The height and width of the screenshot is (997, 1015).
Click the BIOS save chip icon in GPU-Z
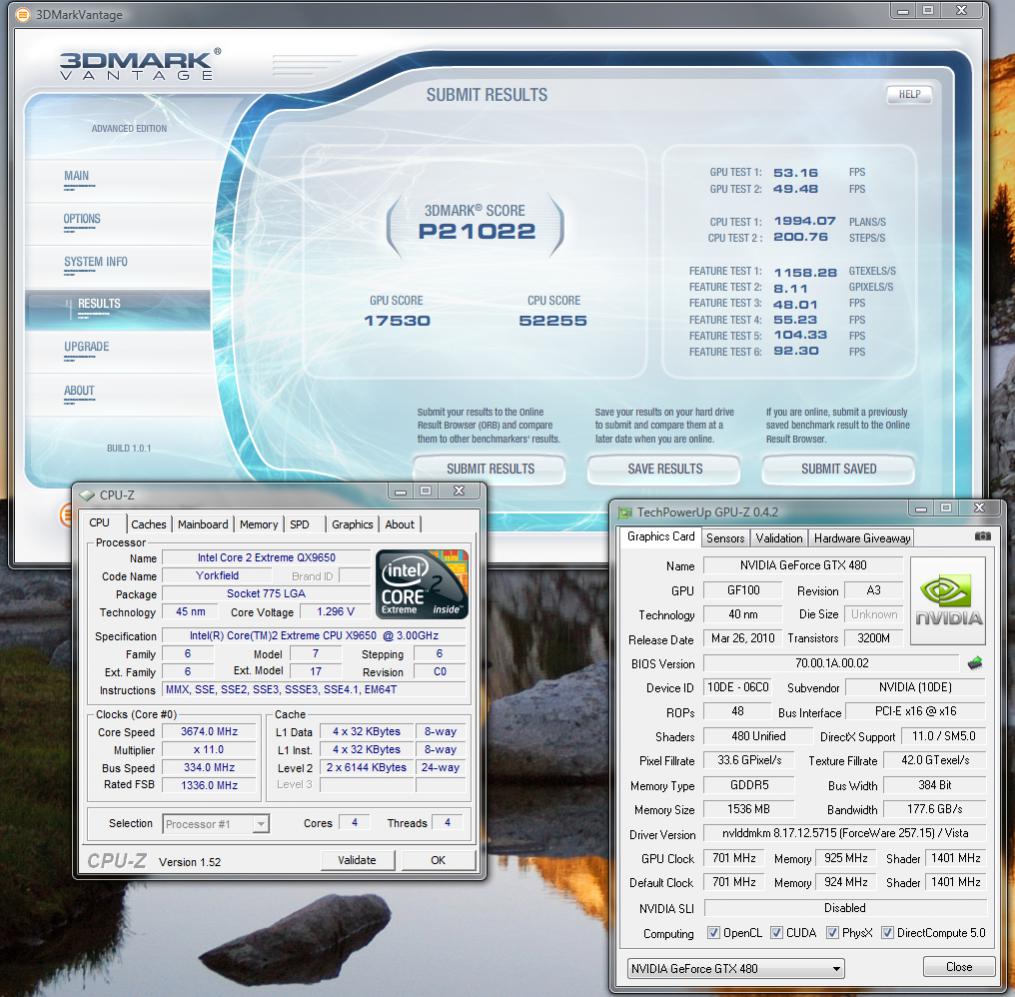tap(974, 663)
